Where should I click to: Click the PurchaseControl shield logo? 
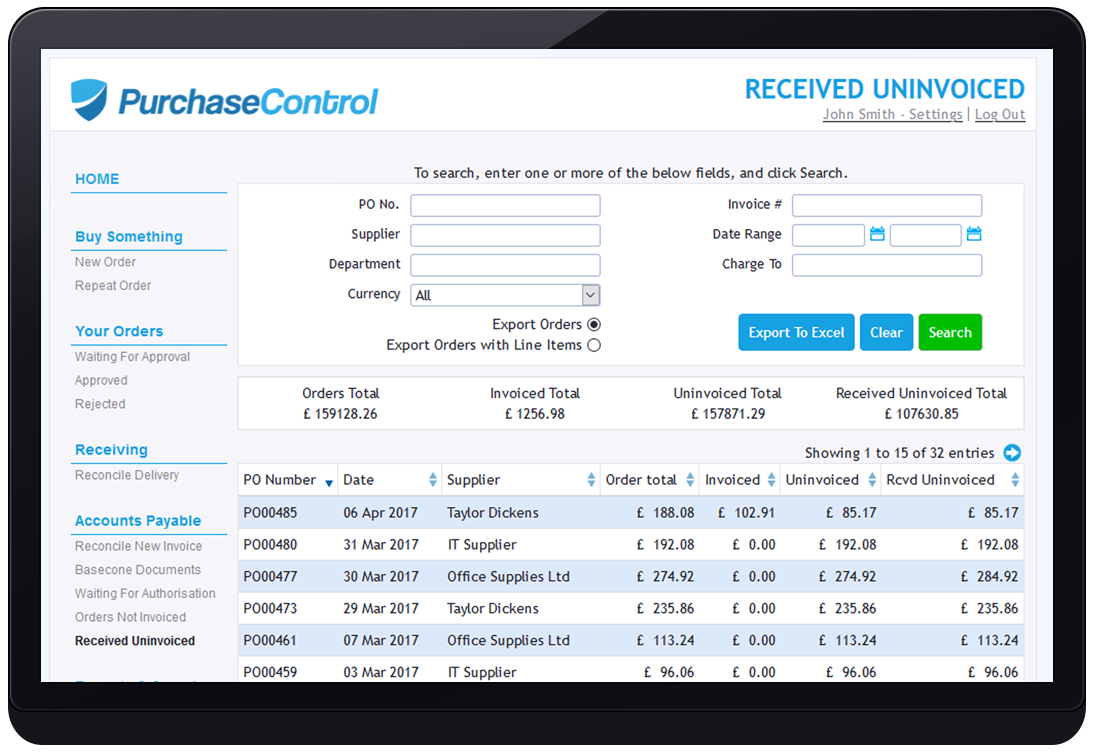click(89, 99)
